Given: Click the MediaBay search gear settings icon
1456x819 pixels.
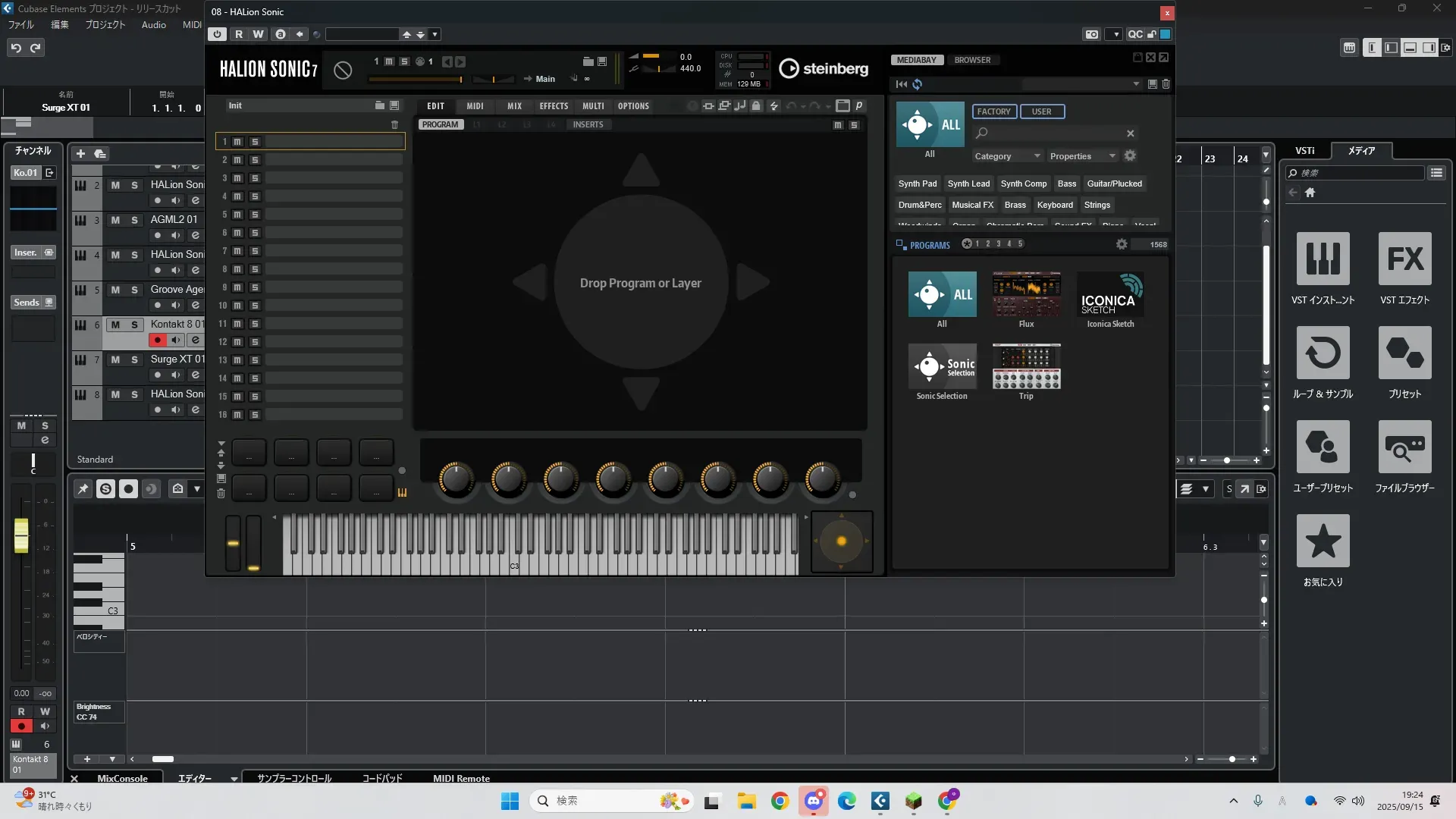Looking at the screenshot, I should (1130, 155).
